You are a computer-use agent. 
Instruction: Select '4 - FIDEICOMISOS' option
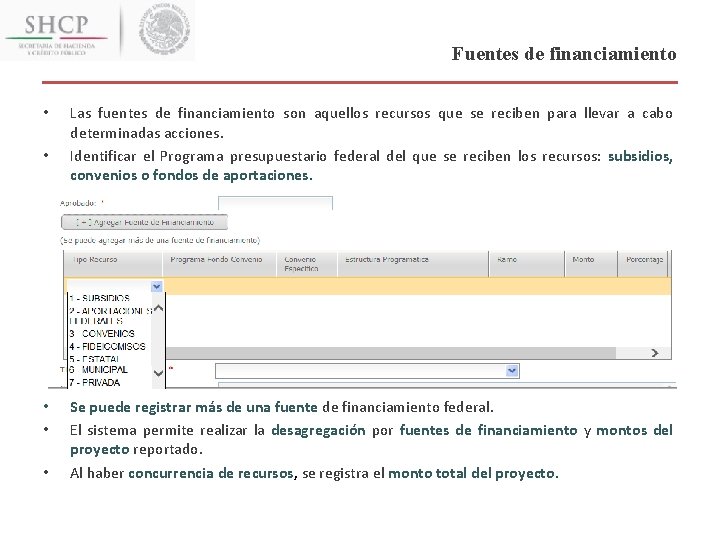coord(107,347)
